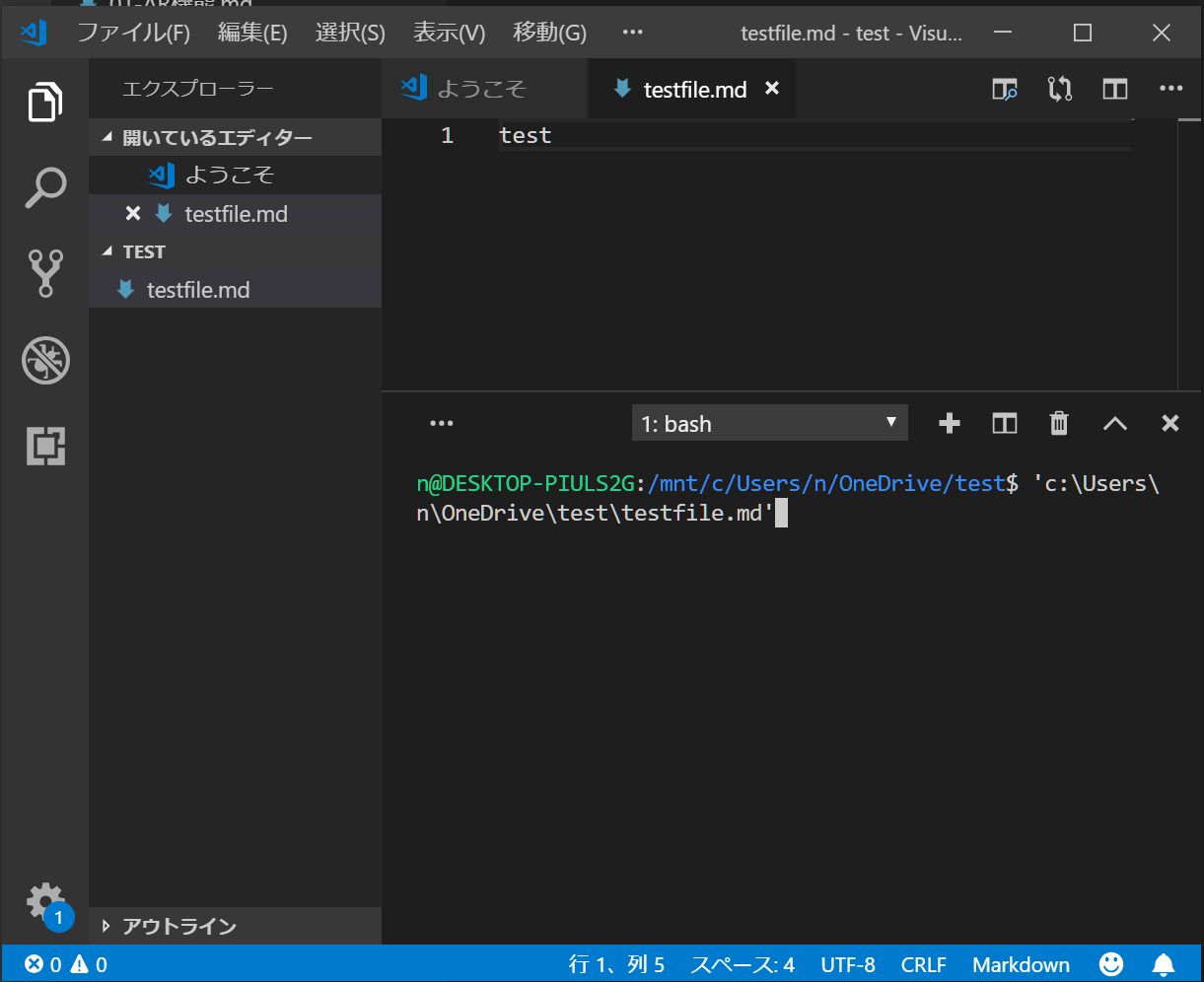Maximize the VS Code window
This screenshot has width=1204, height=982.
[1082, 33]
